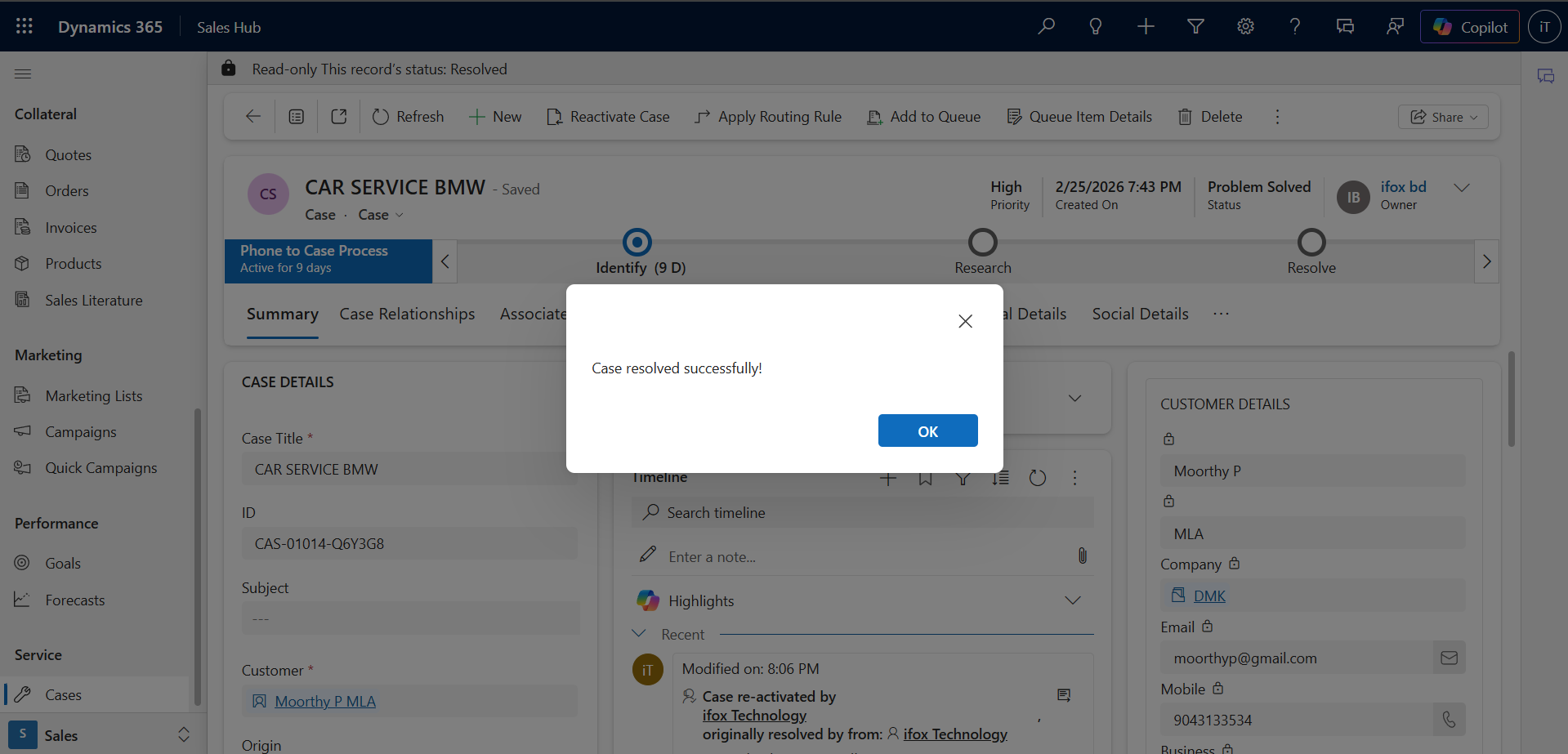Select the Resolve stage circle
The width and height of the screenshot is (1568, 754).
[1311, 241]
